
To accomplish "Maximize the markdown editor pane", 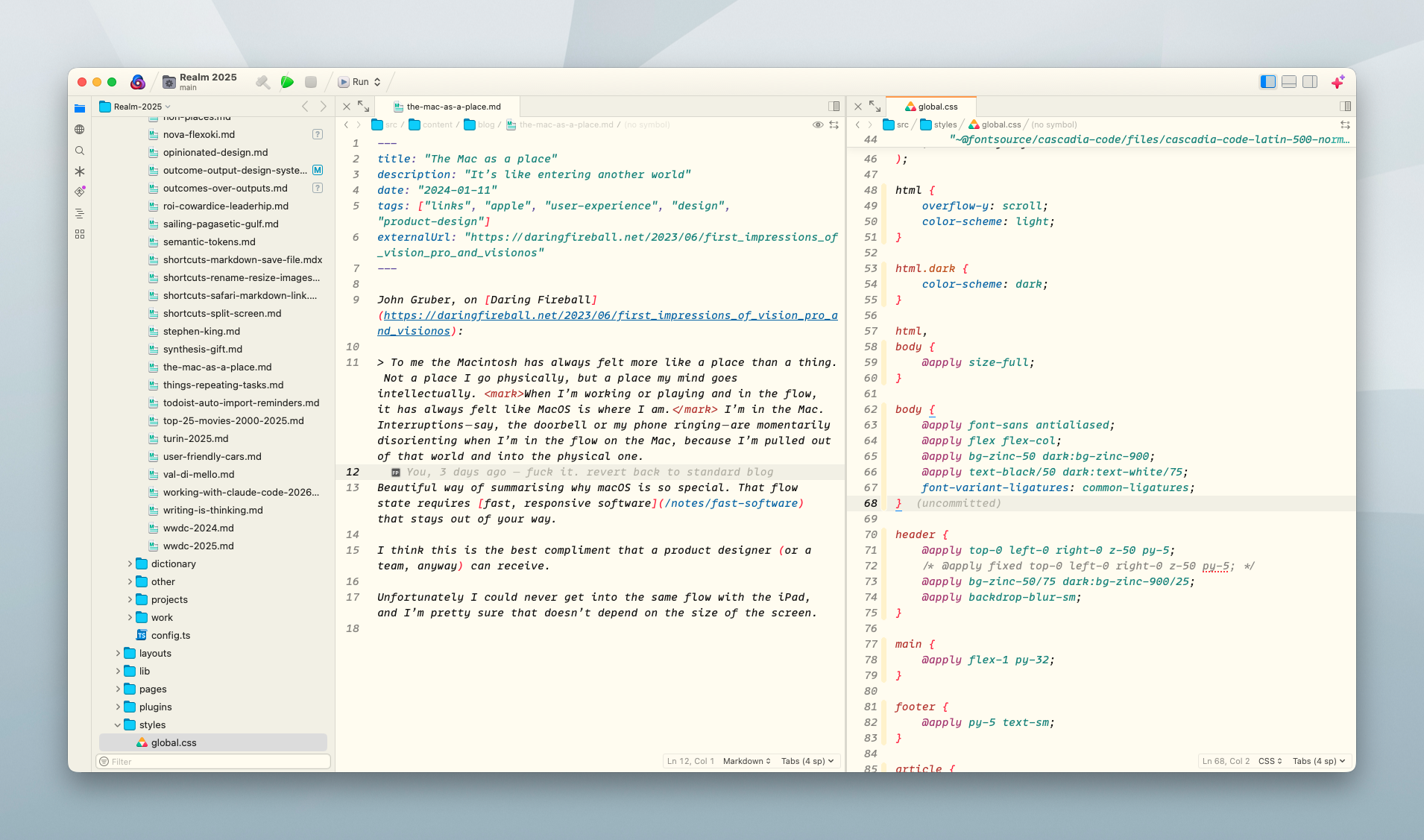I will pos(363,107).
